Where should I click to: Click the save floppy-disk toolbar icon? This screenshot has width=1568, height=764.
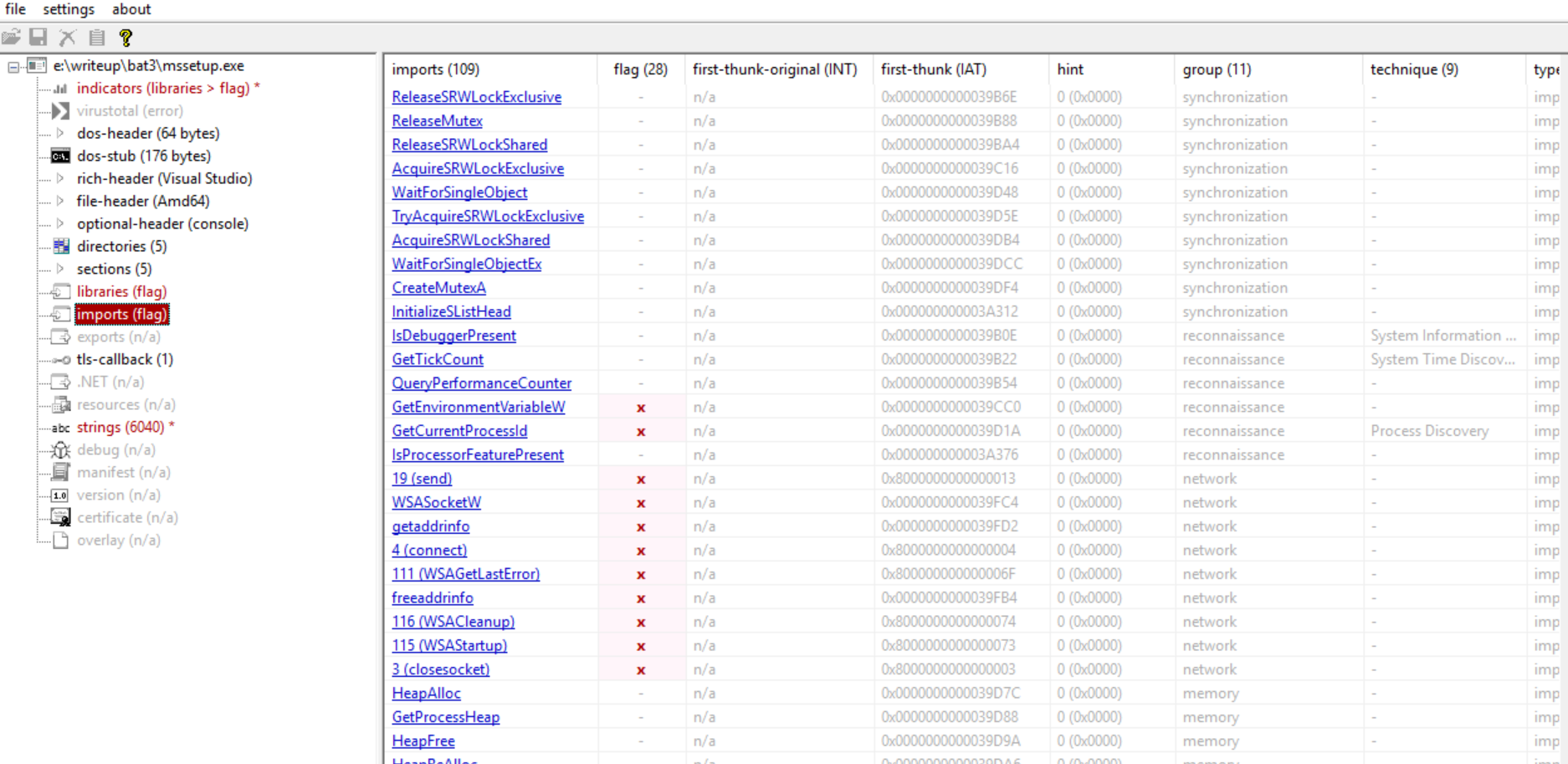(38, 38)
